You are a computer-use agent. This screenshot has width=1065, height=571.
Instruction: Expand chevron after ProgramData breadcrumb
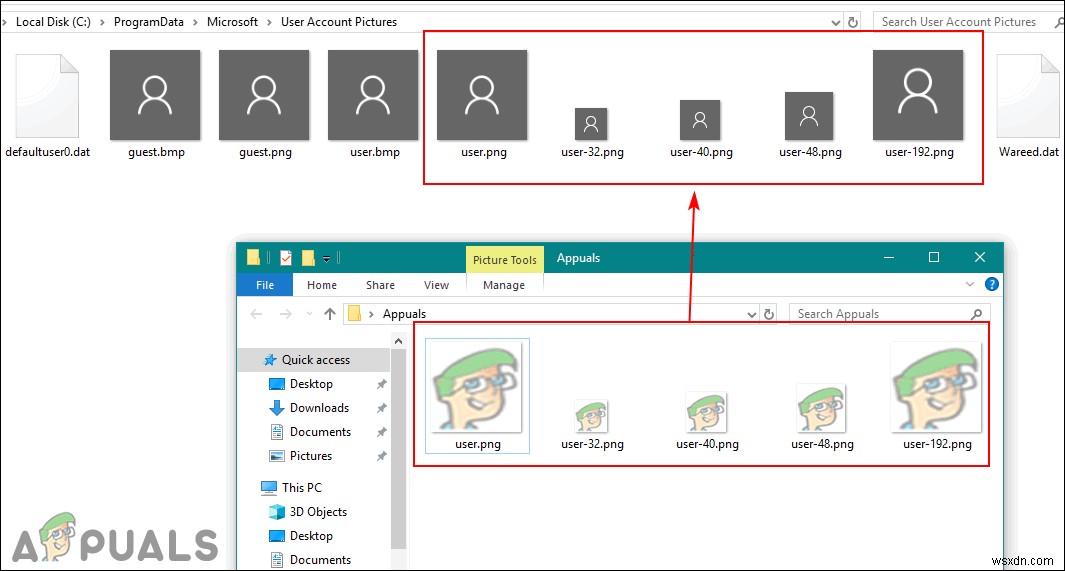(x=195, y=22)
